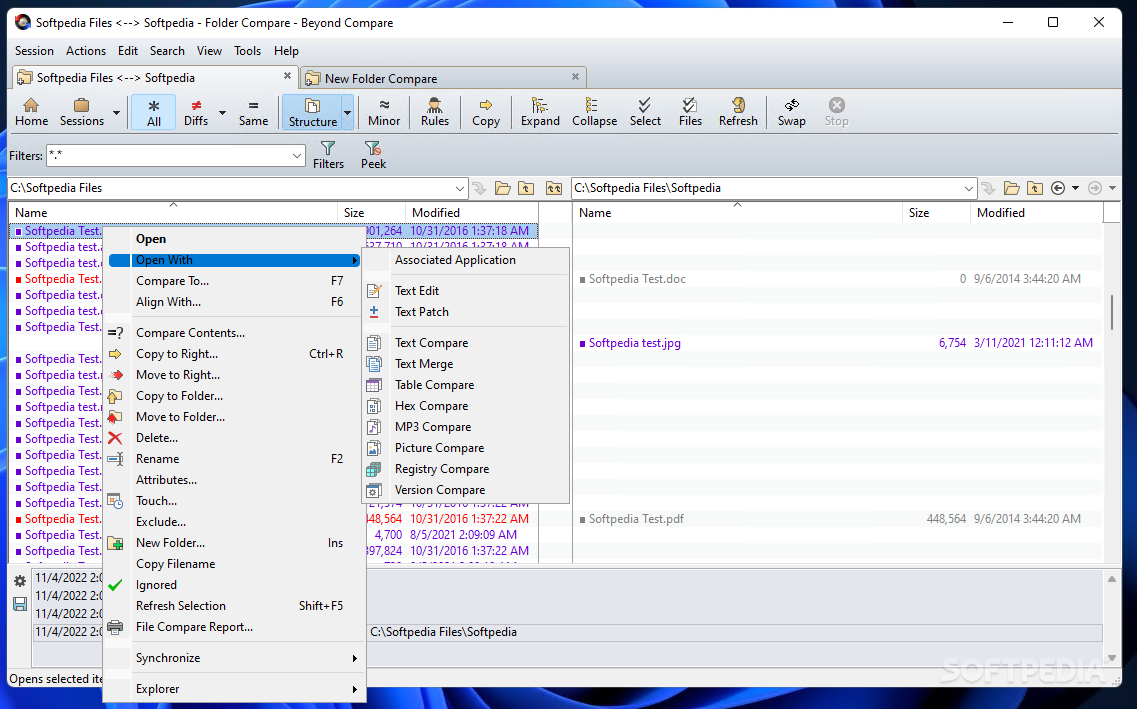The image size is (1137, 709).
Task: Click the Refresh toolbar icon
Action: [738, 112]
